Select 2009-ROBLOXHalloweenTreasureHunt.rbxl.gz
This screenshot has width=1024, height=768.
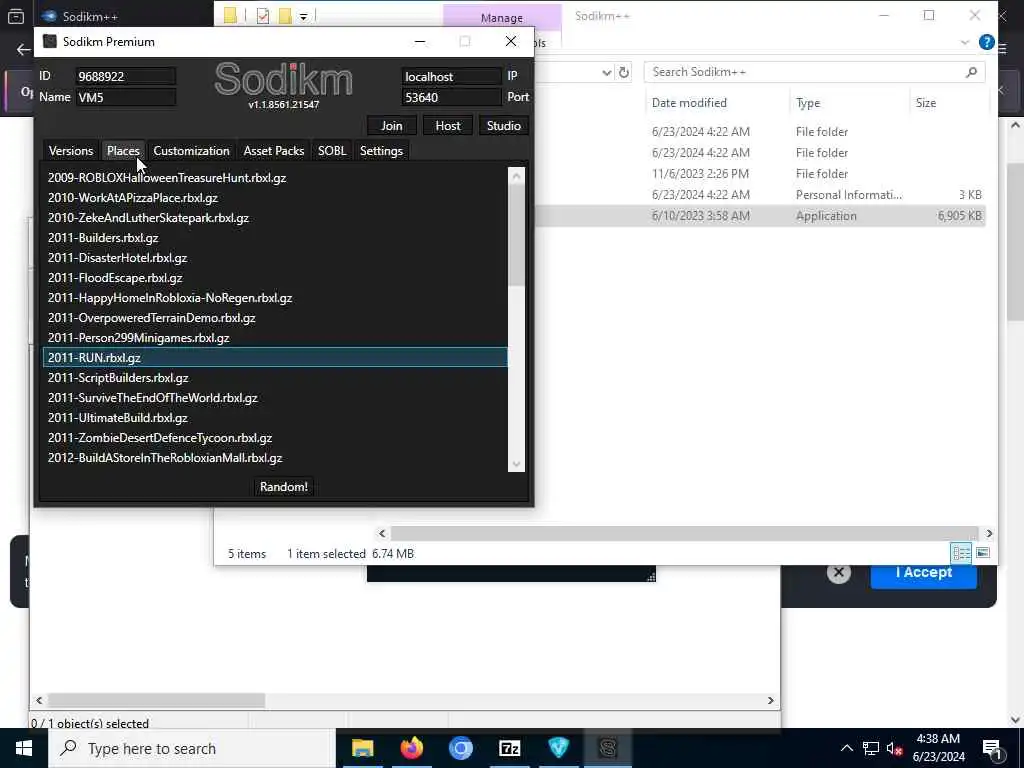click(275, 178)
